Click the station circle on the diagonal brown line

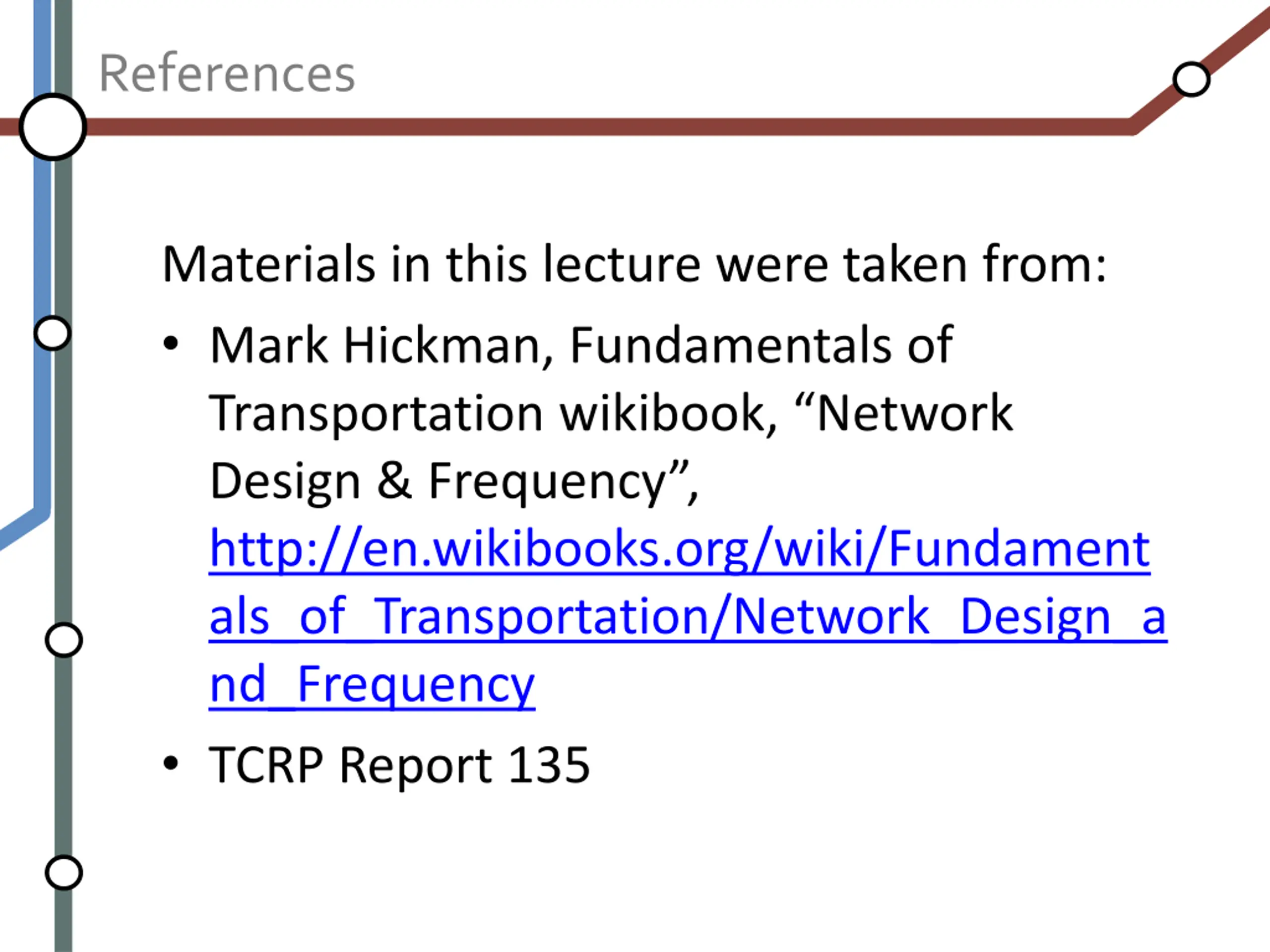pyautogui.click(x=1191, y=80)
